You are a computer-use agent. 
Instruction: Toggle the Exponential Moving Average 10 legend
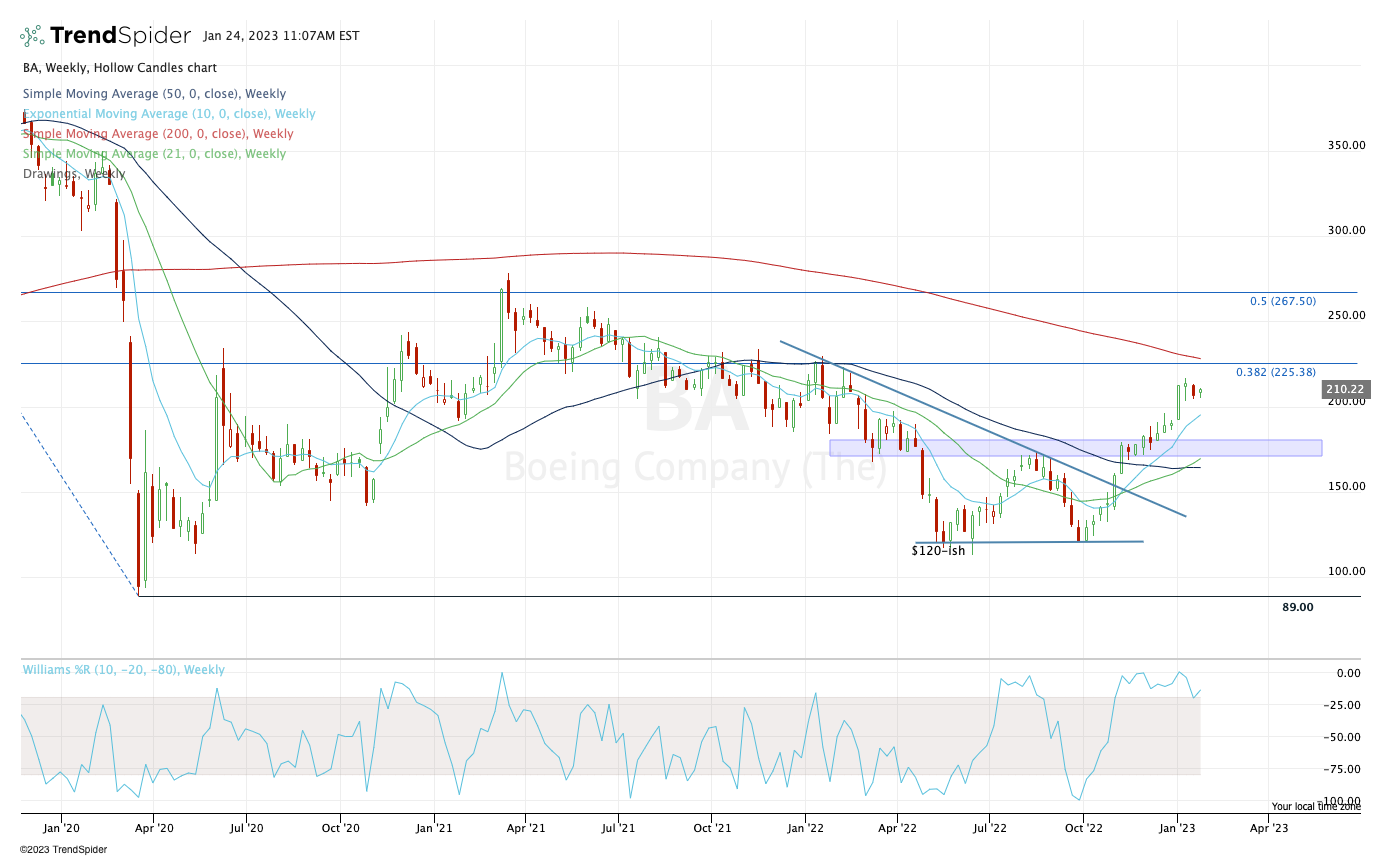pos(169,114)
